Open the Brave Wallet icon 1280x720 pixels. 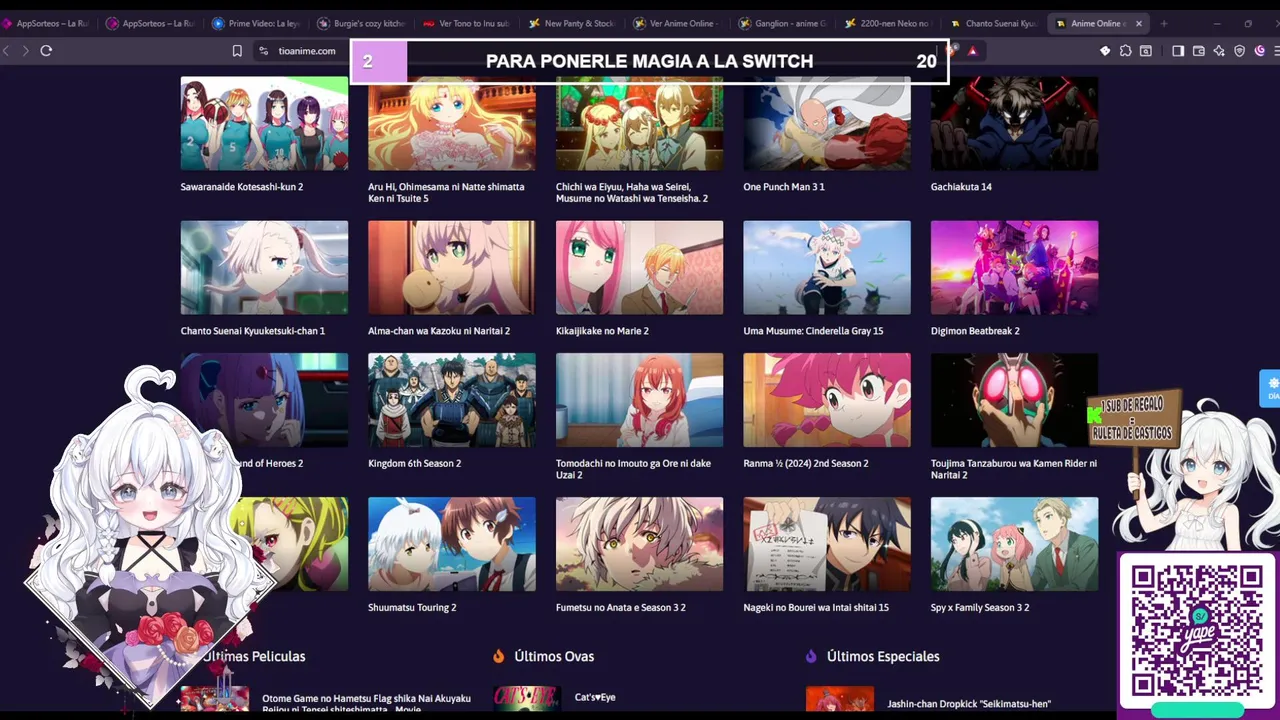pos(1199,51)
